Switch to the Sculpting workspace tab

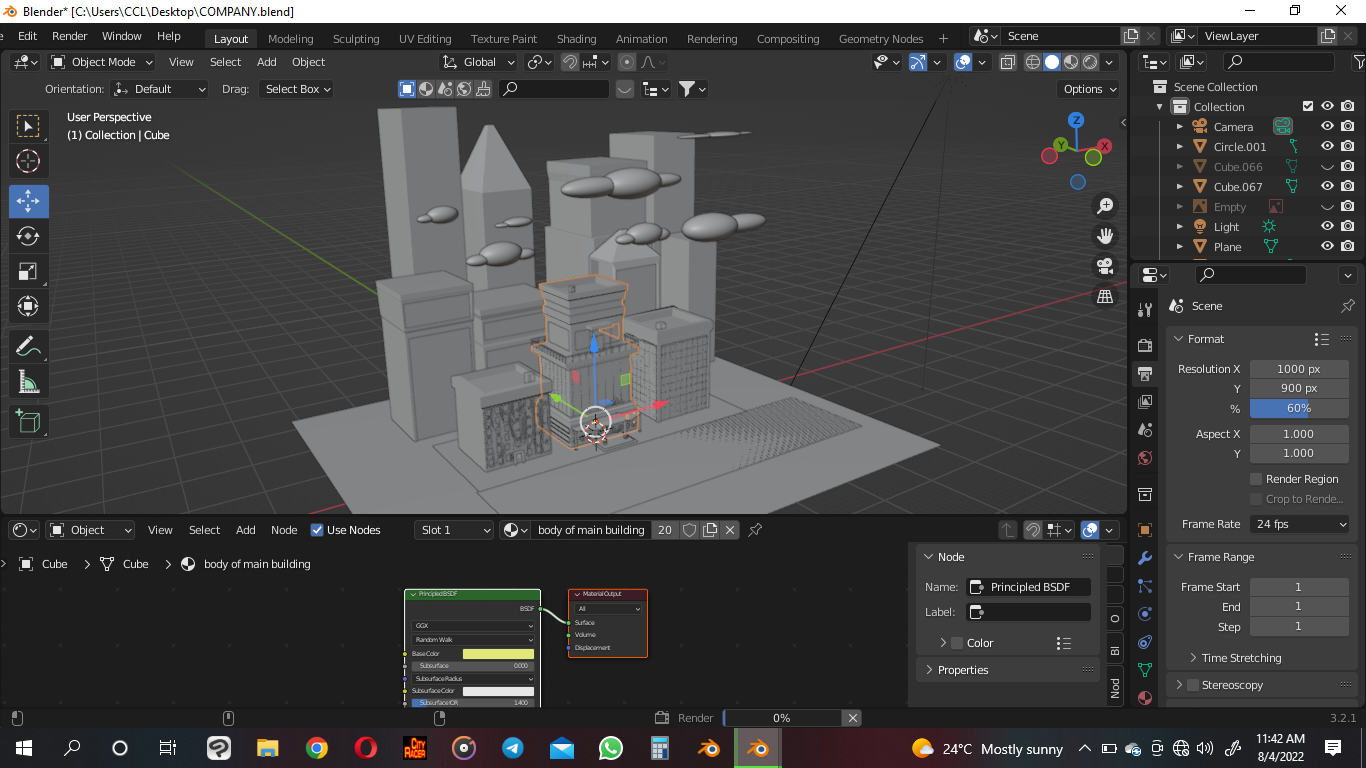pyautogui.click(x=356, y=39)
